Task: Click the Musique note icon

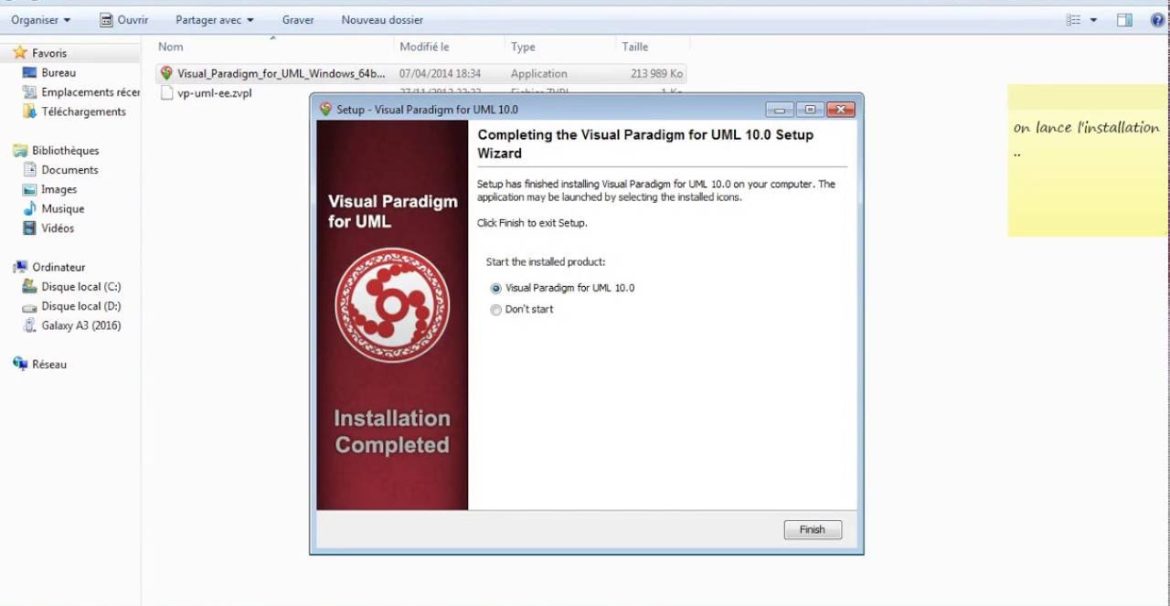Action: click(30, 209)
